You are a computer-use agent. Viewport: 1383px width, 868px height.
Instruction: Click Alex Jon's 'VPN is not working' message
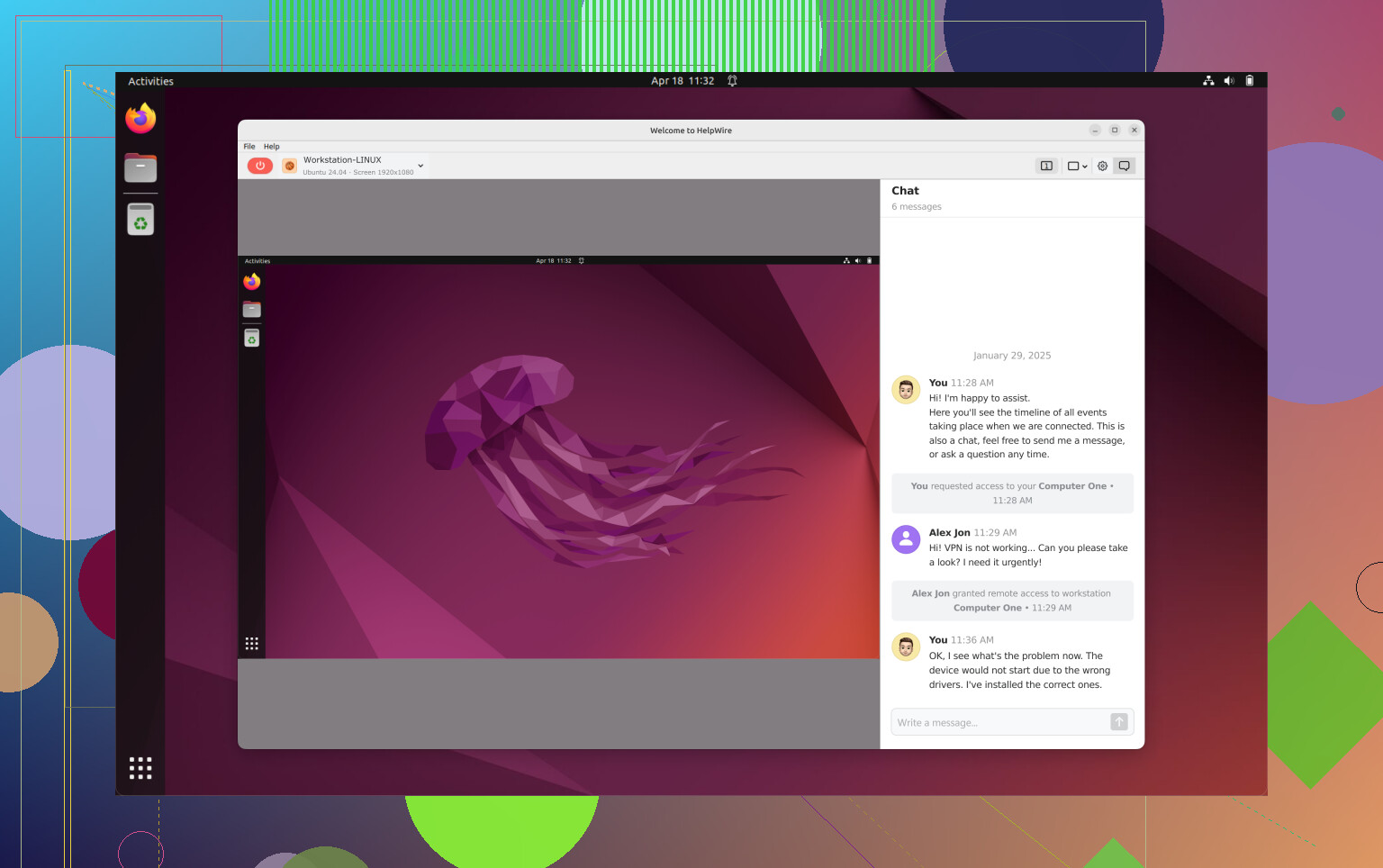1028,555
